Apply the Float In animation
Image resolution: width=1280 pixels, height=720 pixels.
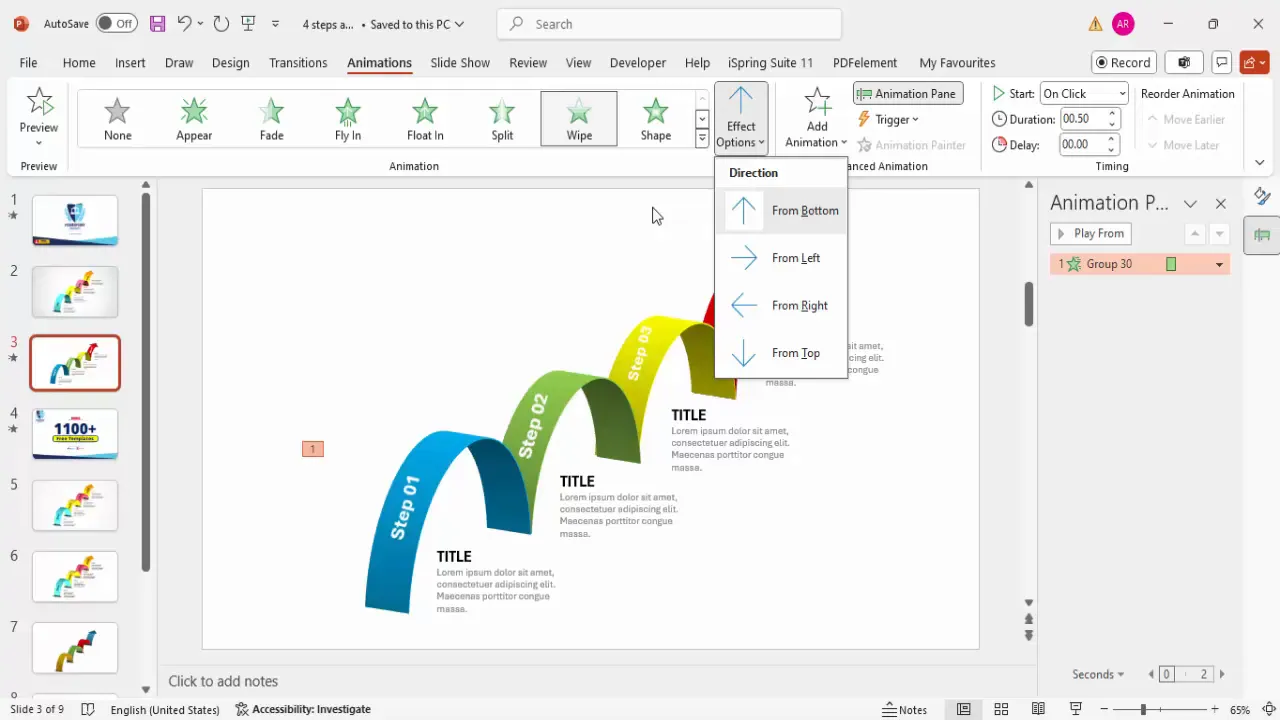[x=425, y=119]
